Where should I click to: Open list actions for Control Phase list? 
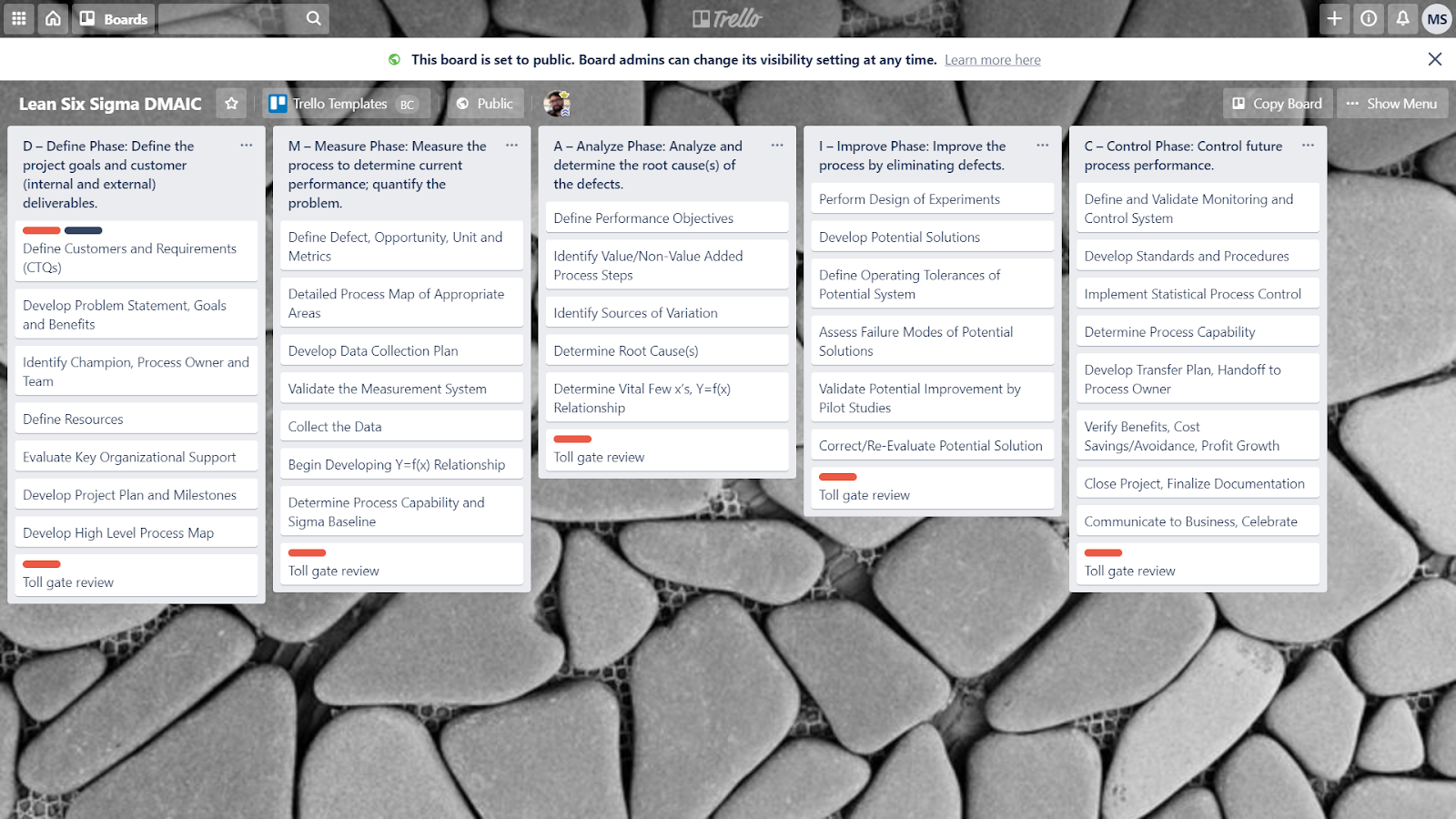pyautogui.click(x=1309, y=146)
